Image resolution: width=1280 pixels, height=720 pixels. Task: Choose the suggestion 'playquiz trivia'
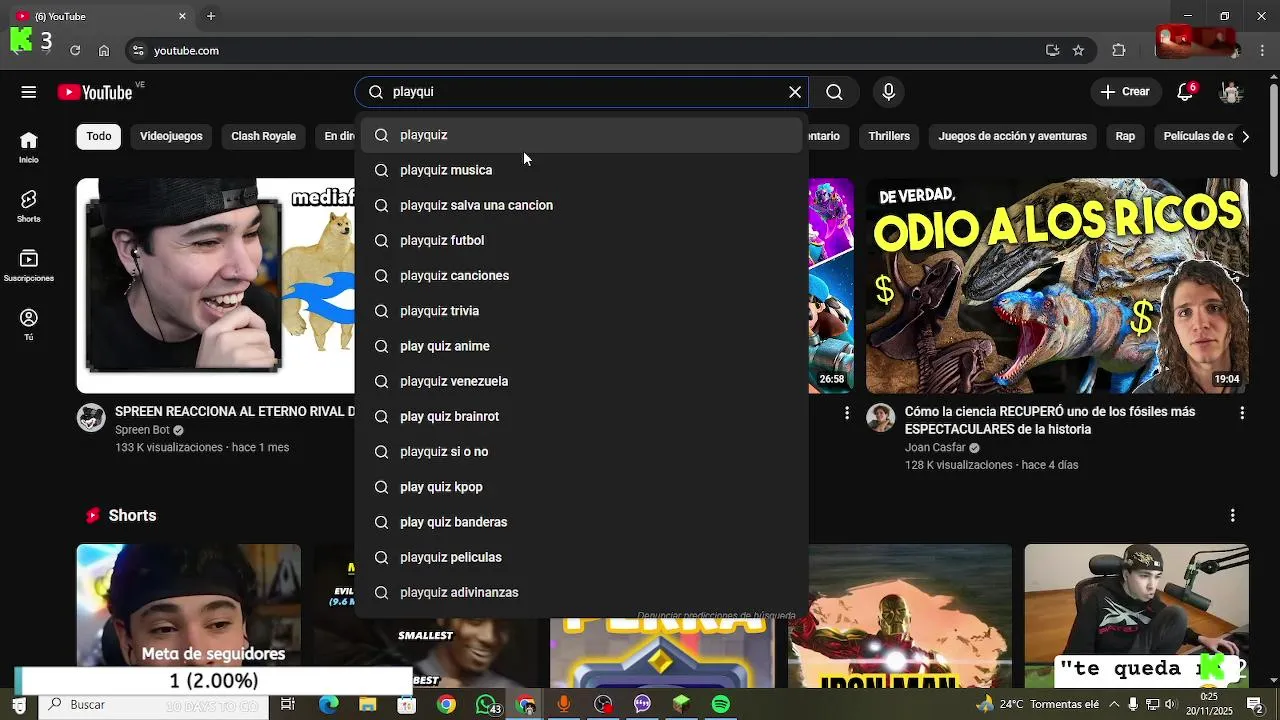click(x=582, y=311)
